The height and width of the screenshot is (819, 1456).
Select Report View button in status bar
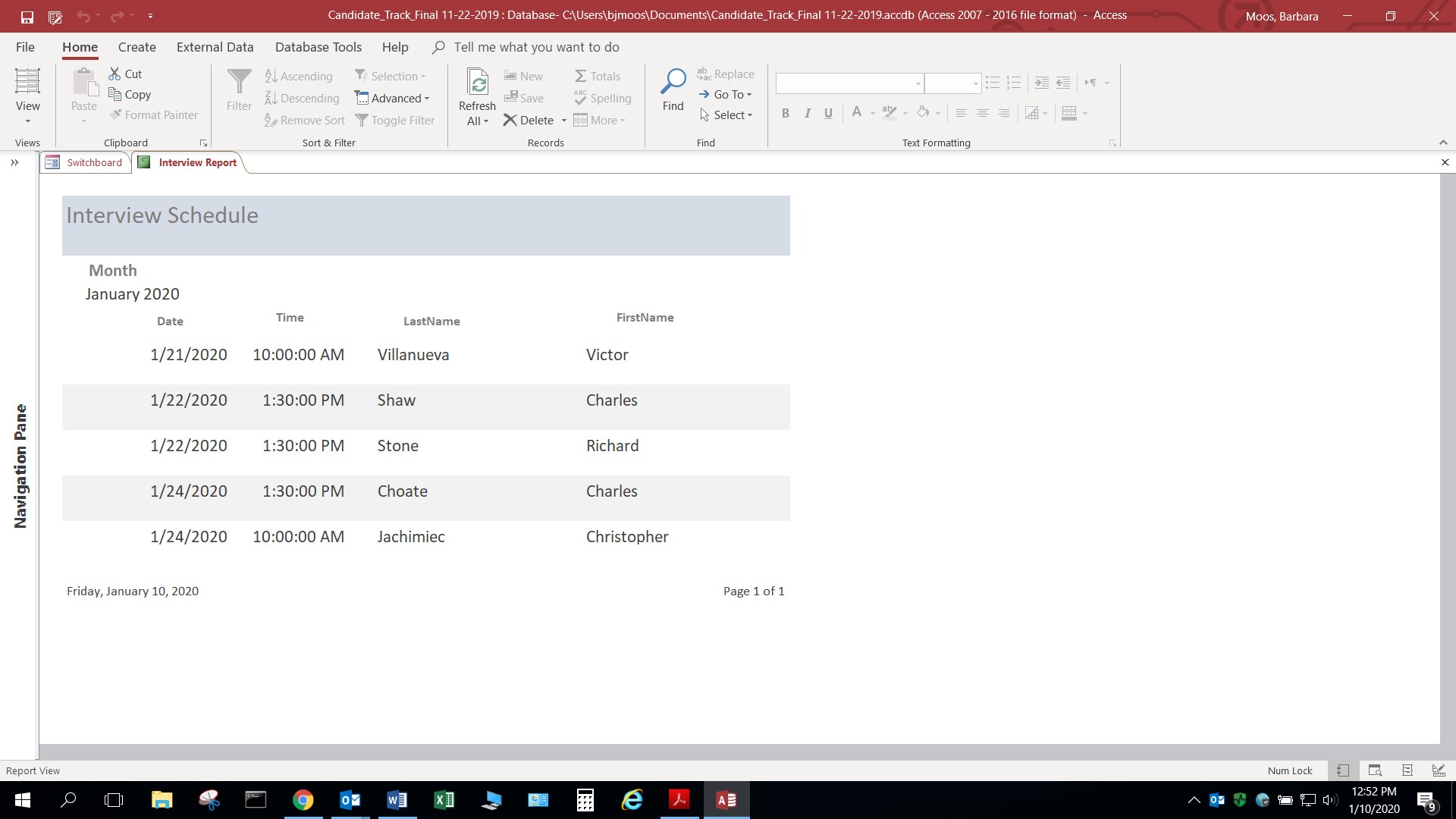(x=1343, y=770)
